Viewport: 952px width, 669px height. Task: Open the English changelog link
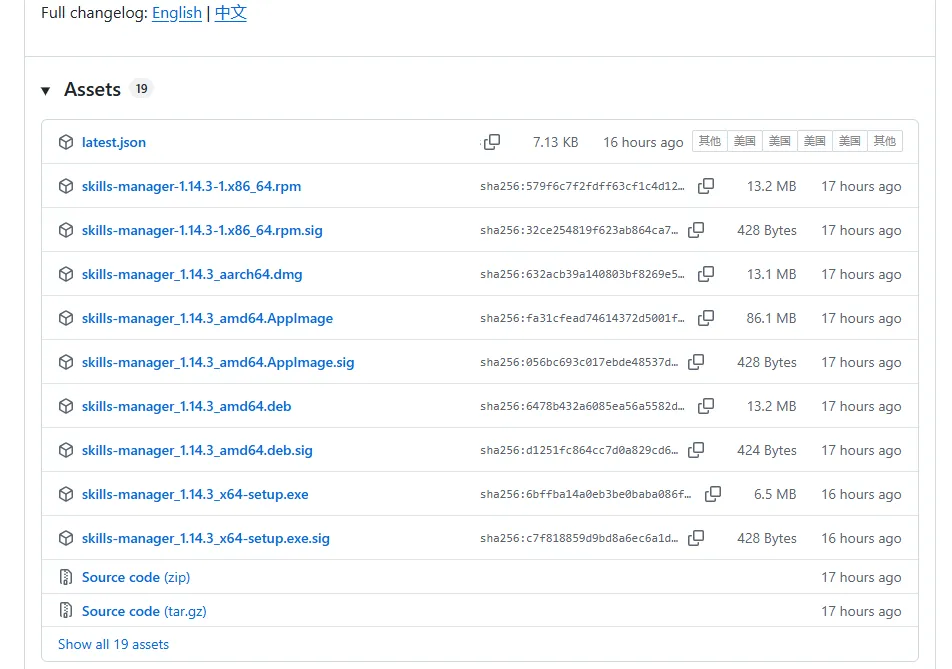click(177, 13)
